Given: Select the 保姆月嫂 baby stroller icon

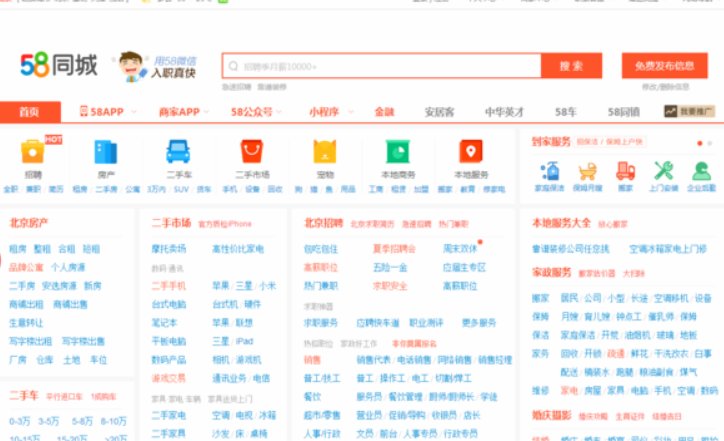Looking at the screenshot, I should coord(587,171).
